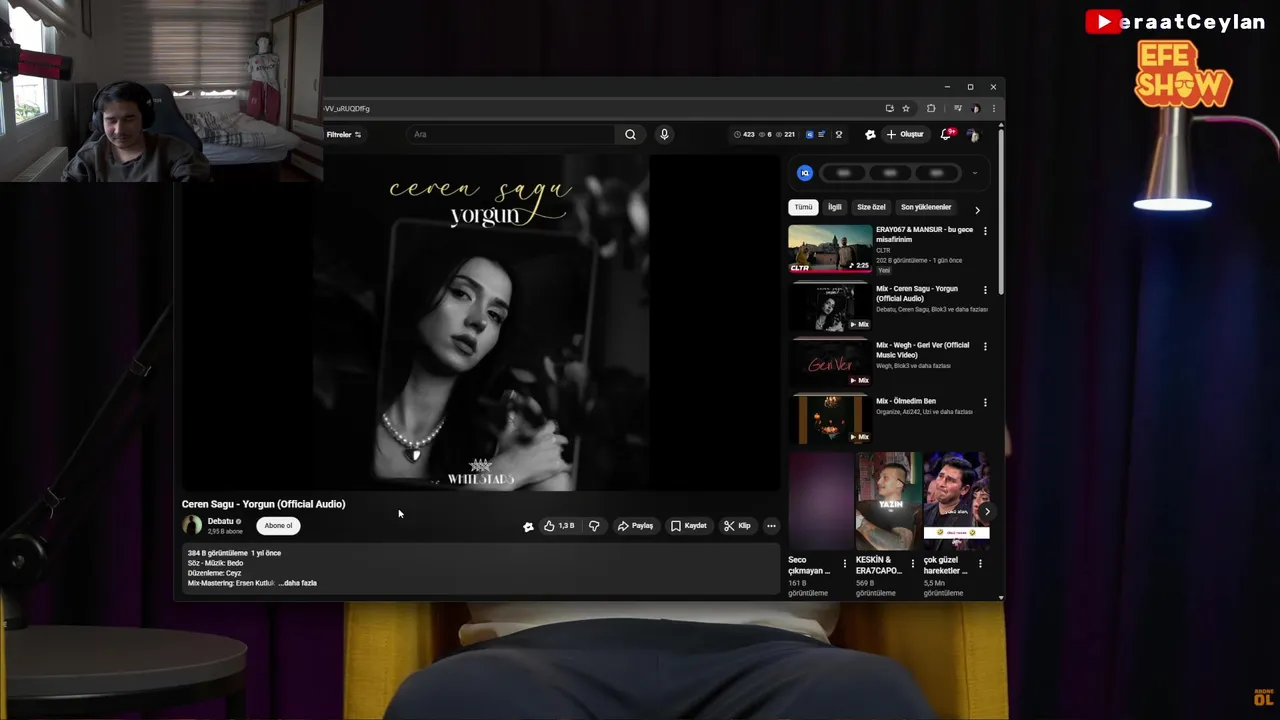Open options menu for Mix - Ölmedim Ben
Viewport: 1280px width, 720px height.
(985, 402)
